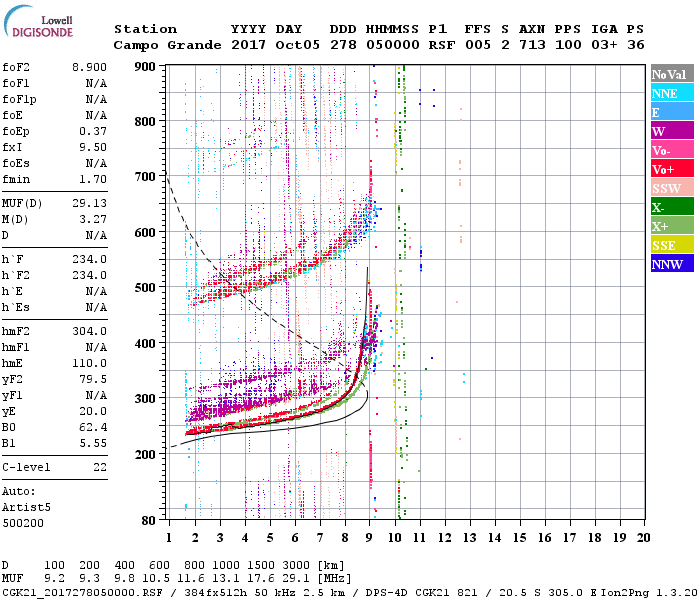Screen dimensions: 700x600
Task: Click the foF1 N/A value
Action: [x=96, y=83]
